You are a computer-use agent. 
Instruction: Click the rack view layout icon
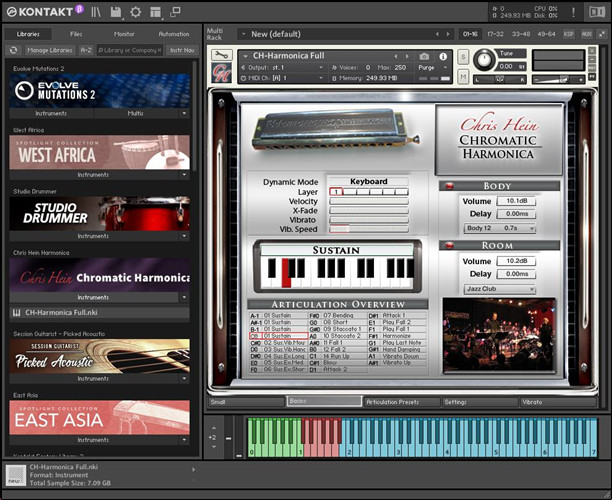(x=155, y=12)
